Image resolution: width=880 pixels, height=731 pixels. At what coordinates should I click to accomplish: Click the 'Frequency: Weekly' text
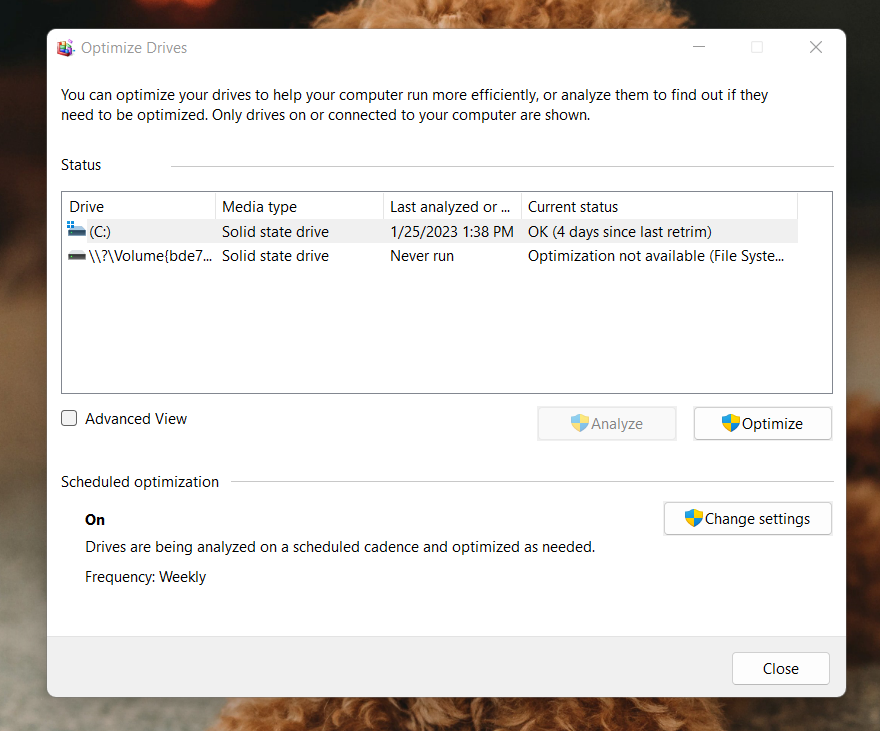pyautogui.click(x=145, y=577)
